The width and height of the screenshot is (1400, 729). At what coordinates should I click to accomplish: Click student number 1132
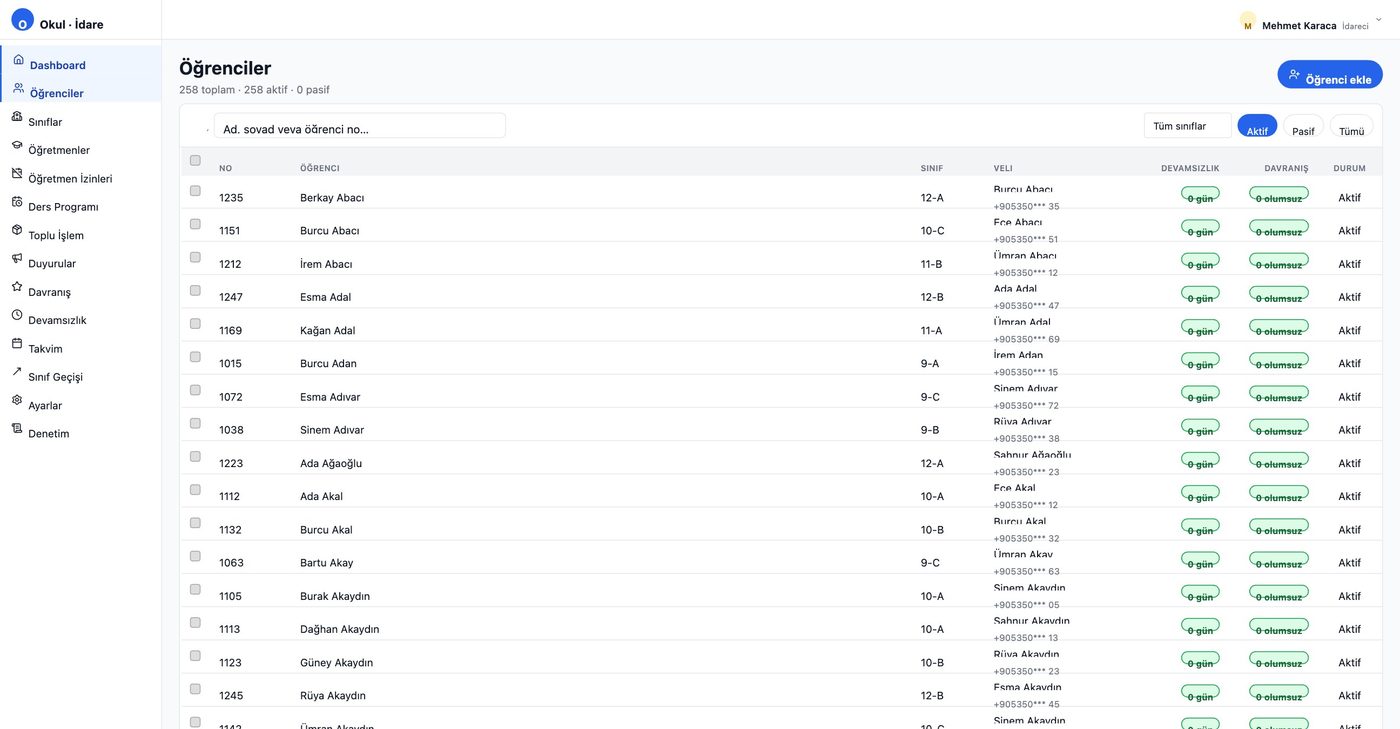pos(230,530)
